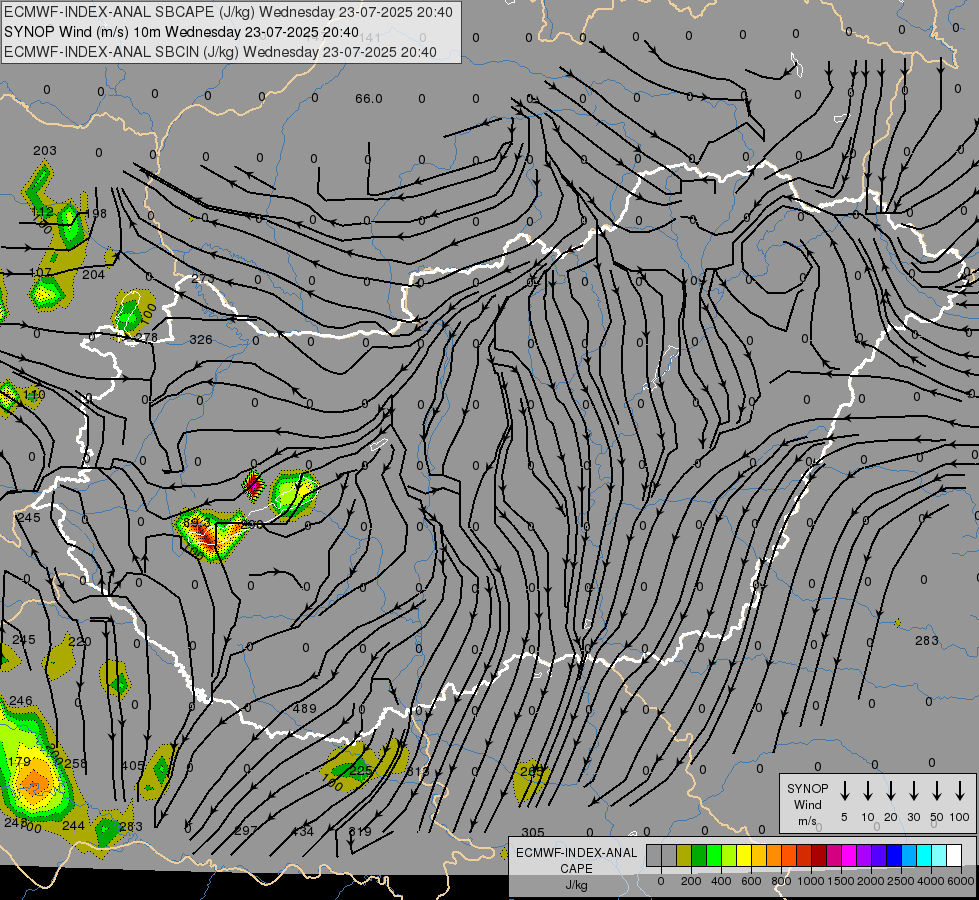The image size is (979, 900).
Task: Click the 4000 tick label in the CAPE legend
Action: (931, 881)
